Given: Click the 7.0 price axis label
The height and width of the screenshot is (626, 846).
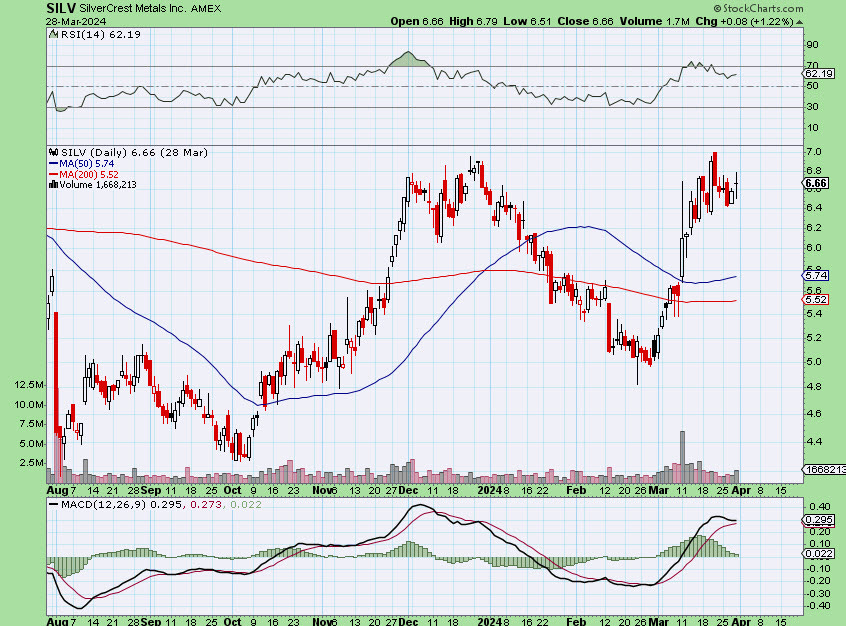Looking at the screenshot, I should (814, 152).
